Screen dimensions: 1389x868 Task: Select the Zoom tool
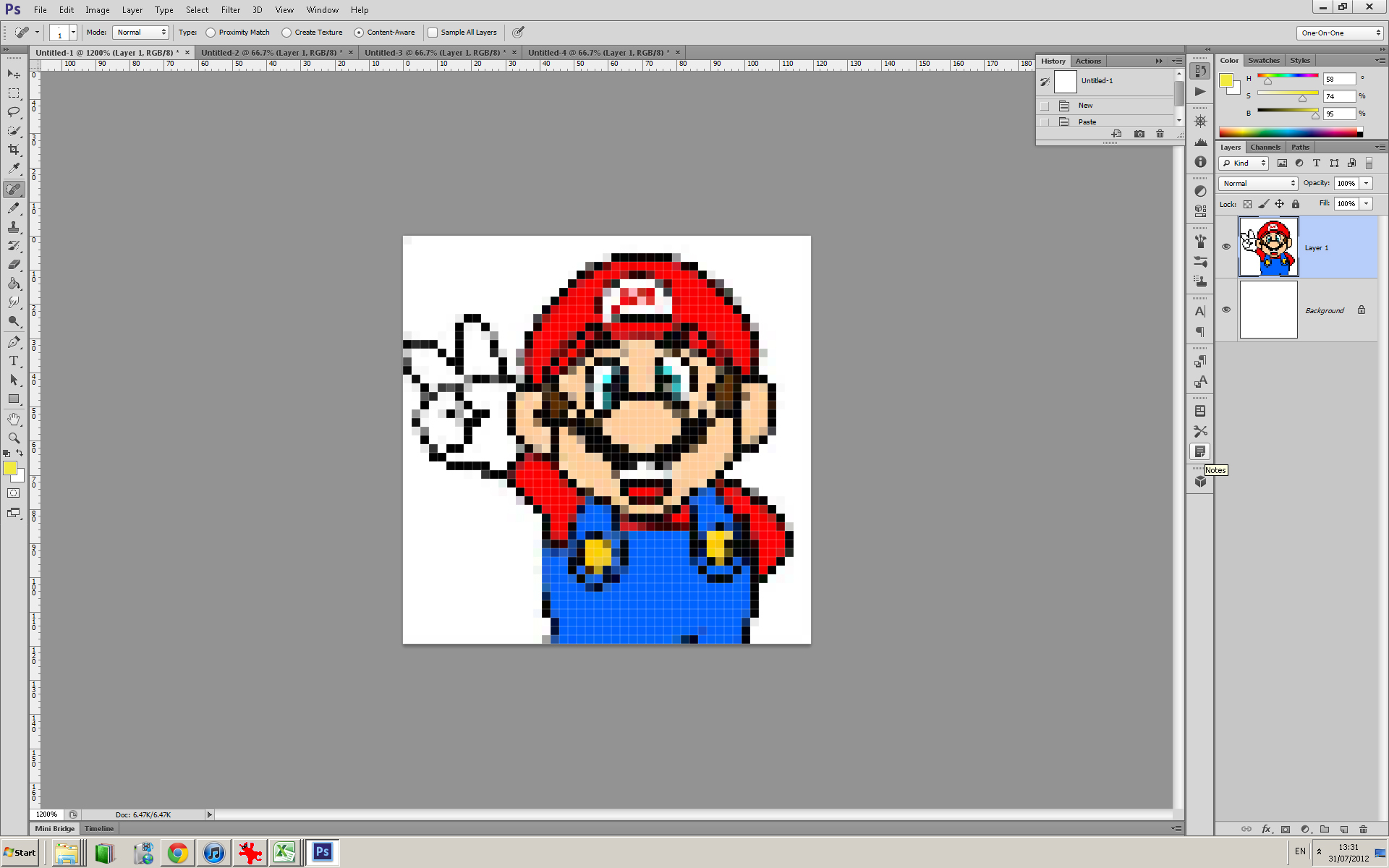click(x=14, y=438)
